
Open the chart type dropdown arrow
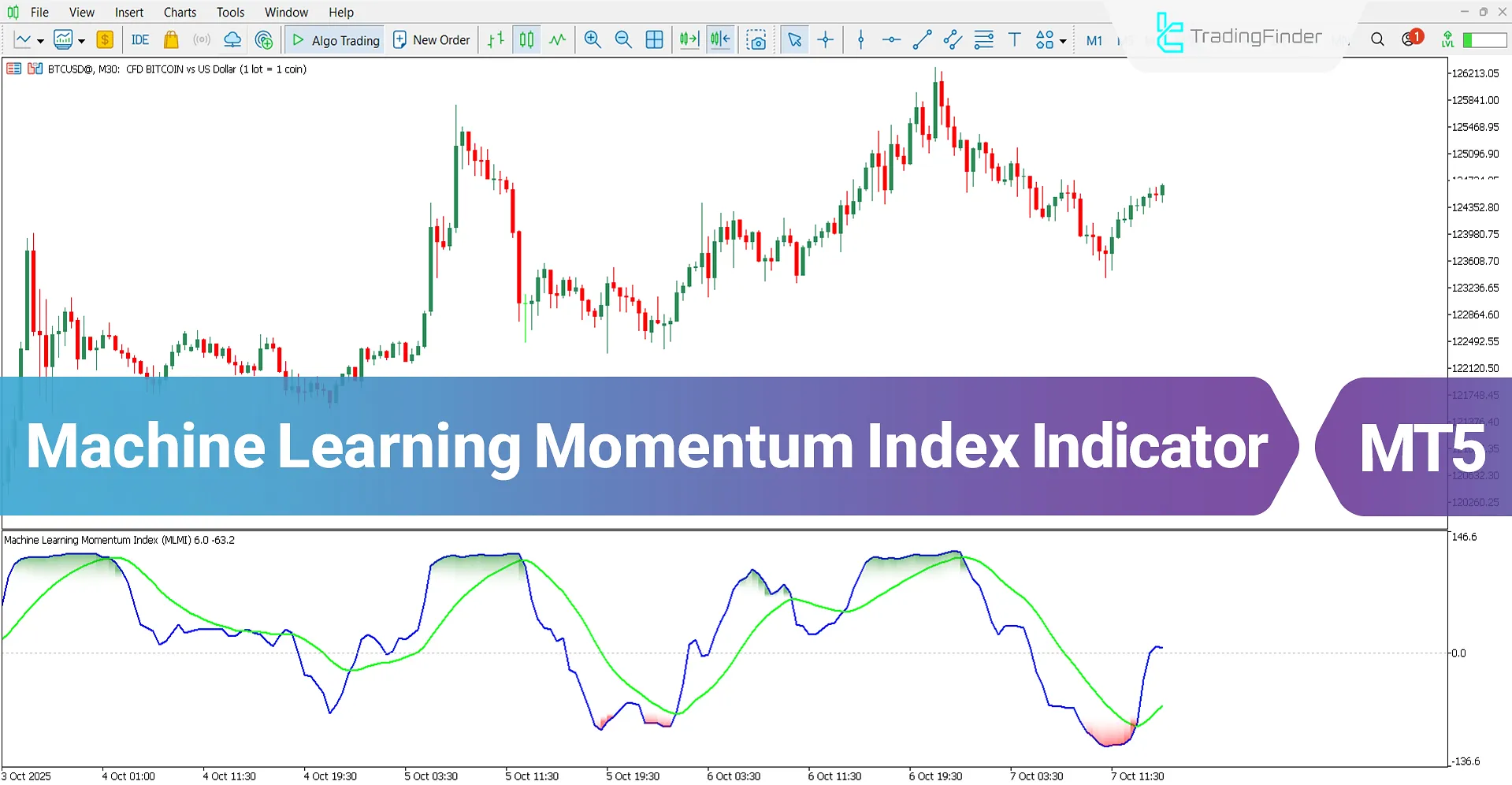click(x=41, y=39)
